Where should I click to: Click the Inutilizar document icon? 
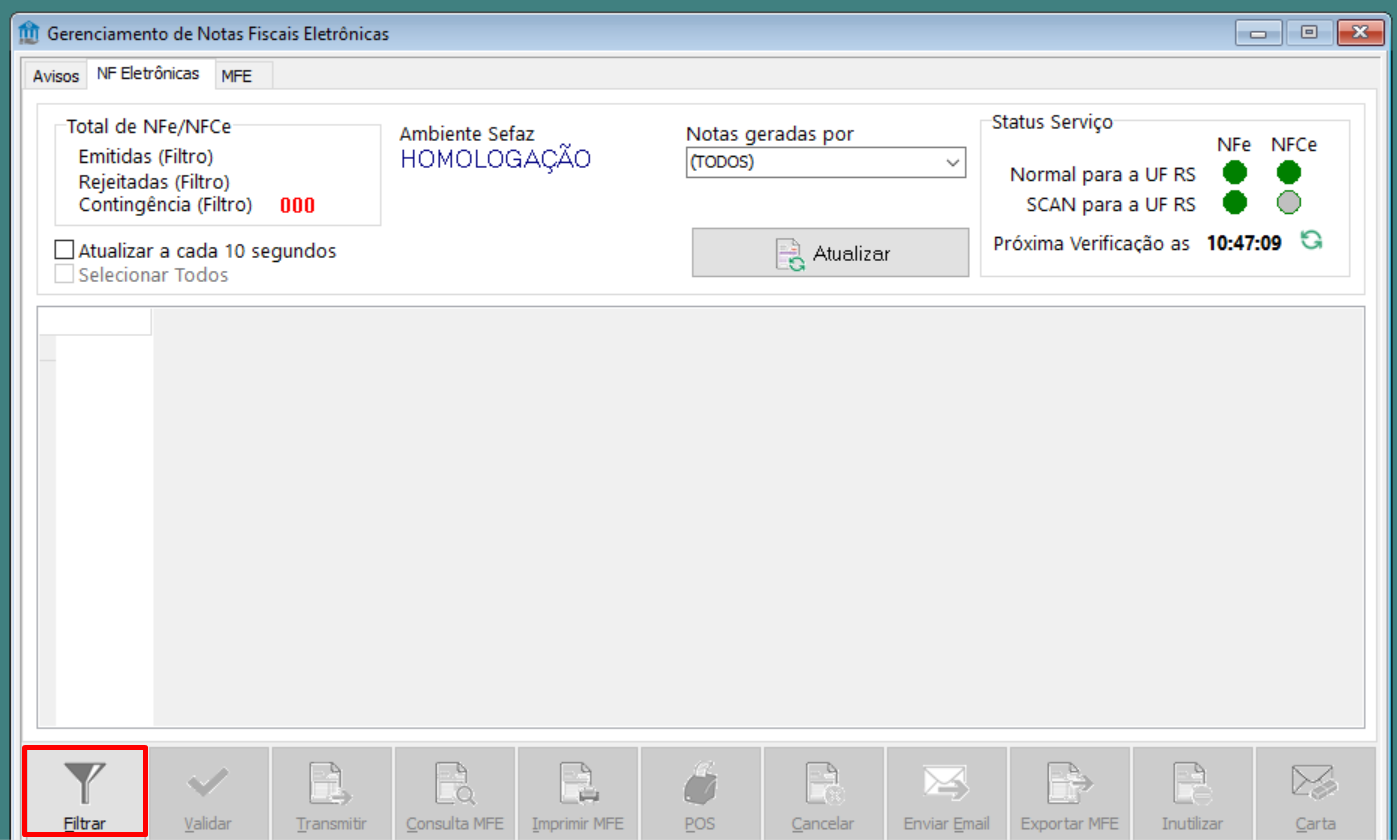coord(1193,785)
